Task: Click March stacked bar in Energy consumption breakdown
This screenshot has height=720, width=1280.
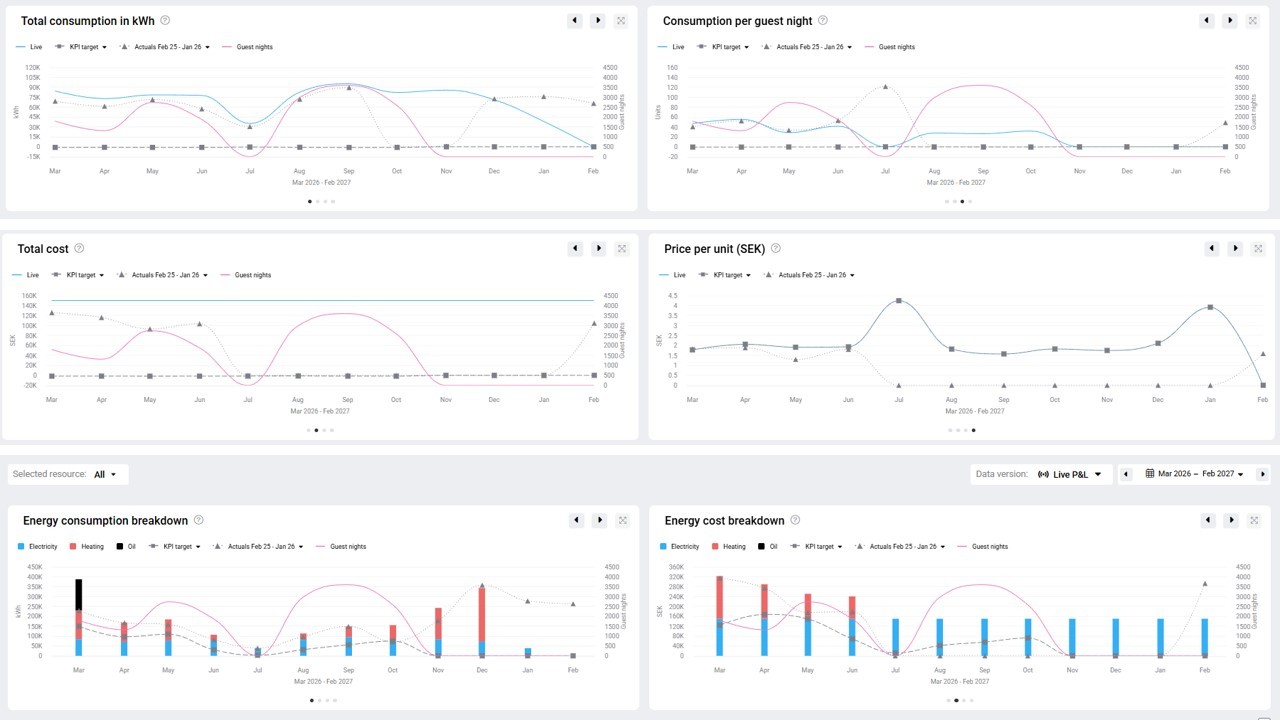Action: (78, 617)
